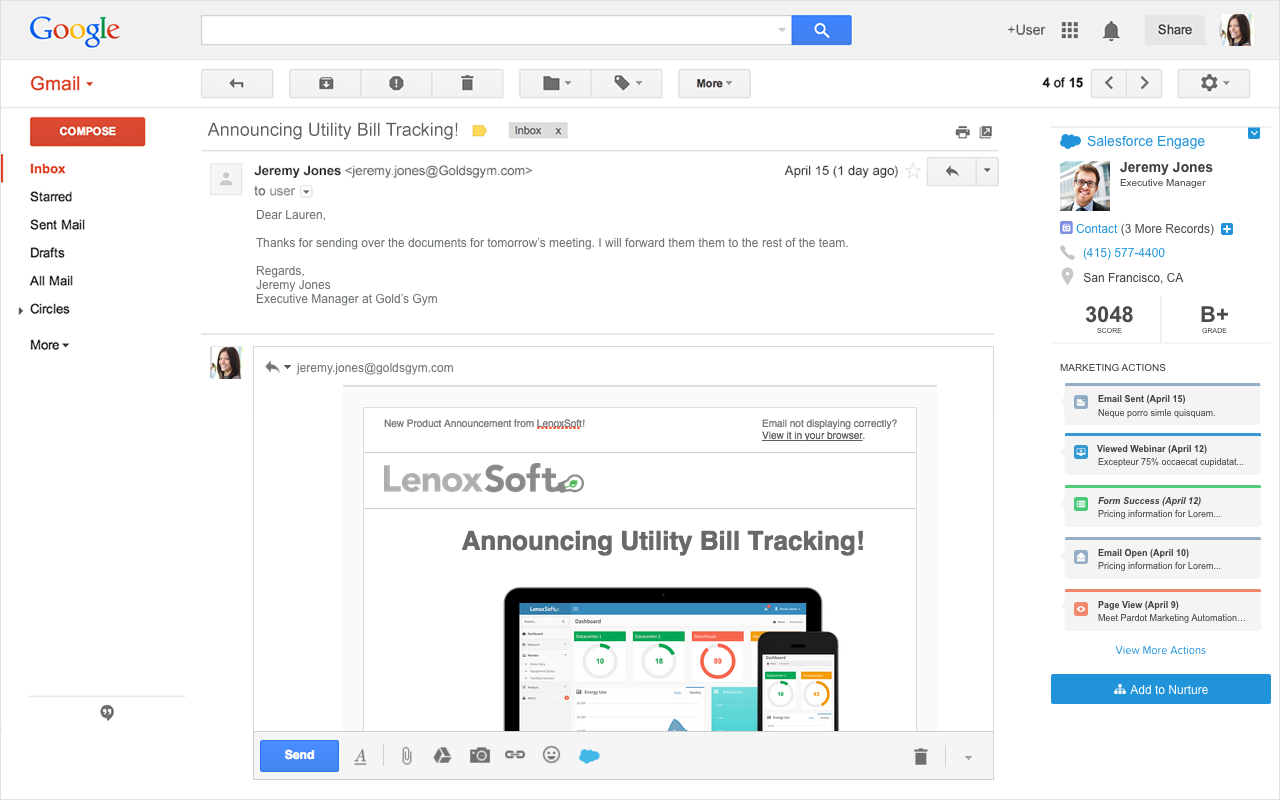Viewport: 1280px width, 800px height.
Task: Click Add to Nurture button
Action: pyautogui.click(x=1161, y=689)
